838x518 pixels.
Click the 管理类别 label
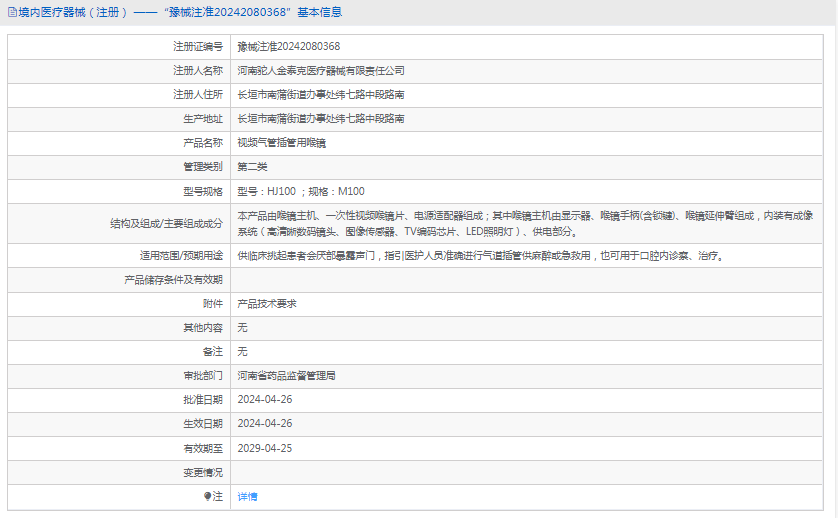pos(203,167)
